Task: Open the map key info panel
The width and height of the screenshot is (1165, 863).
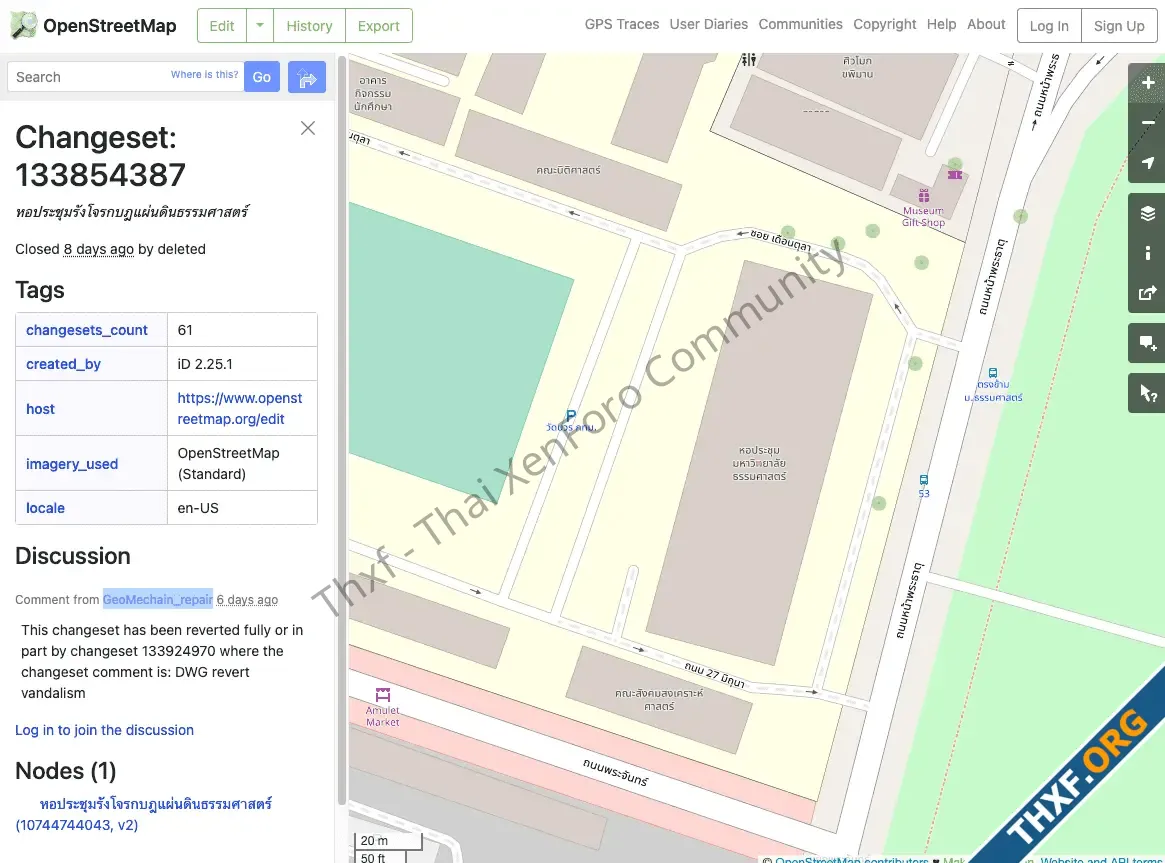Action: click(1148, 253)
